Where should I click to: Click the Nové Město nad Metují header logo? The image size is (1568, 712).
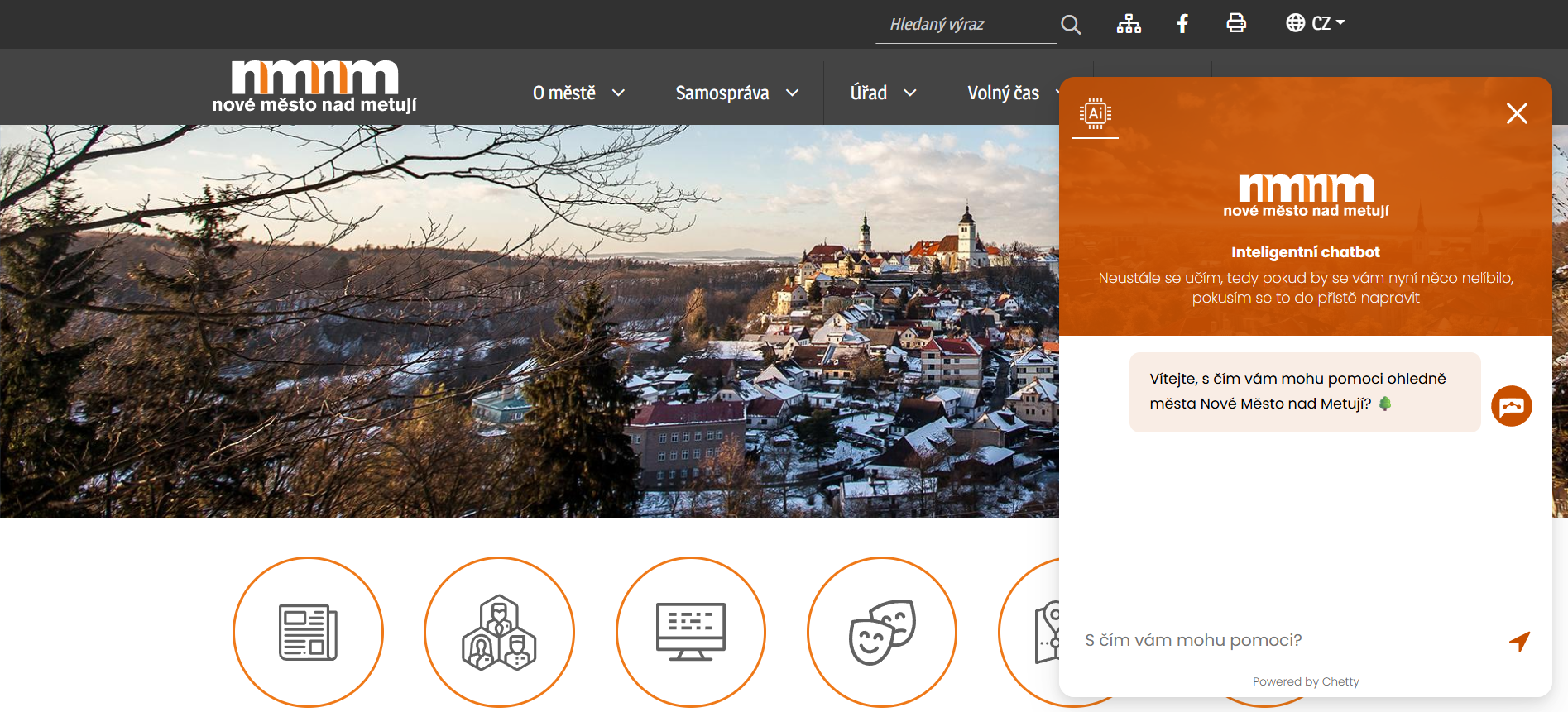point(314,87)
